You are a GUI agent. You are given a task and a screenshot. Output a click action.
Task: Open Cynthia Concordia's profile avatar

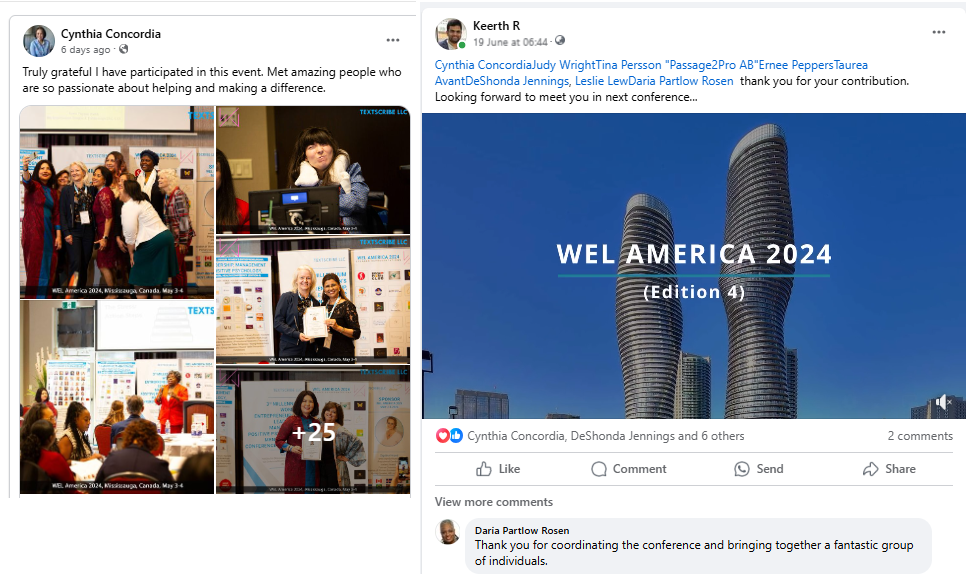(39, 41)
